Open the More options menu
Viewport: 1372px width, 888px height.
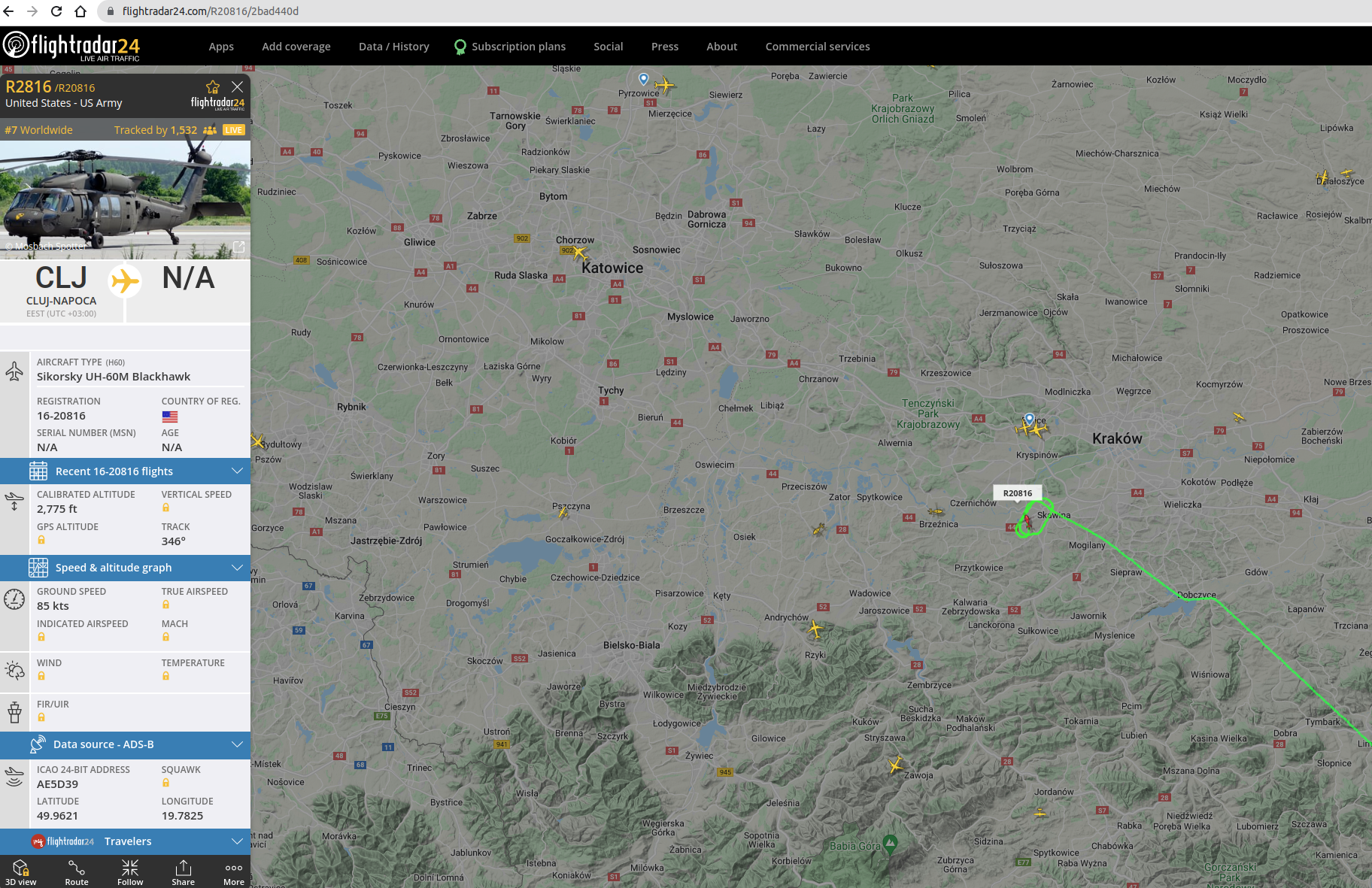tap(233, 871)
